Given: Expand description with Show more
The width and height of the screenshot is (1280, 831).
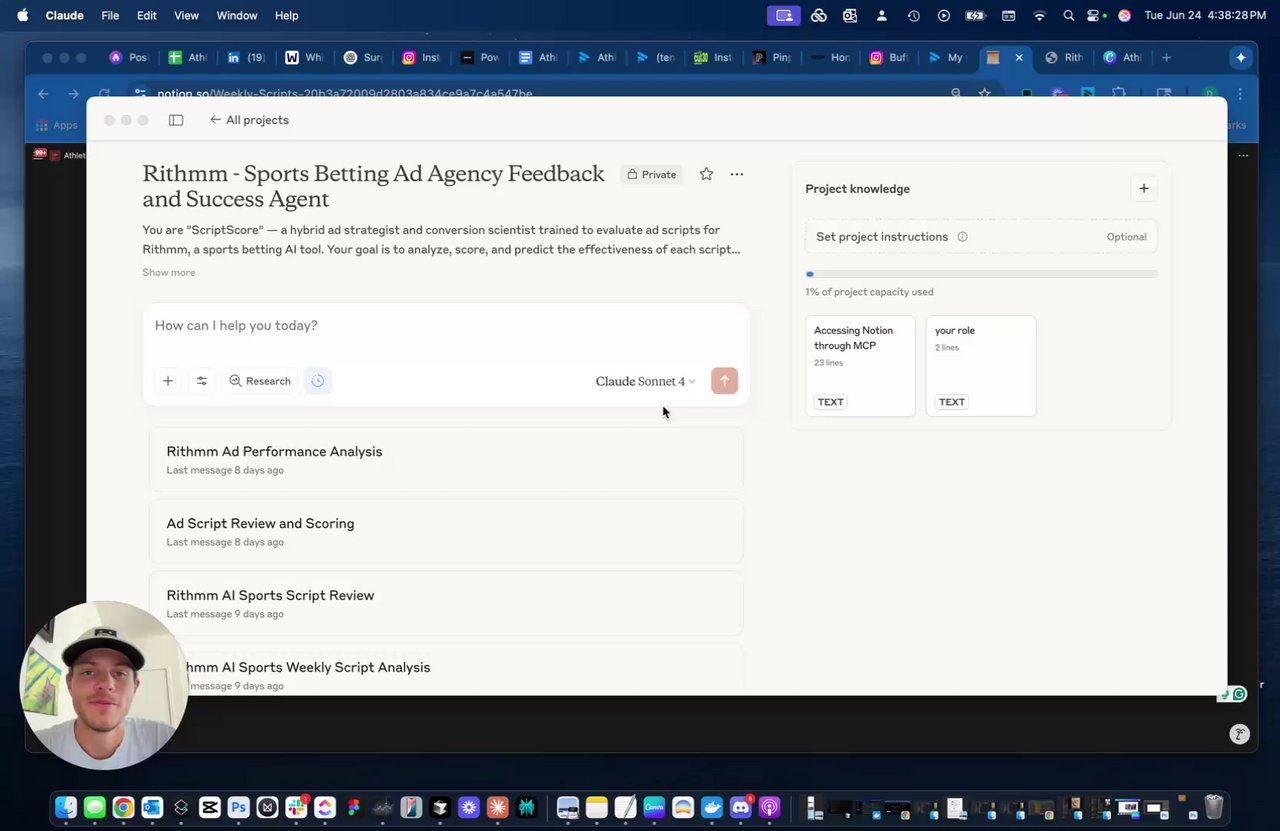Looking at the screenshot, I should (x=169, y=272).
